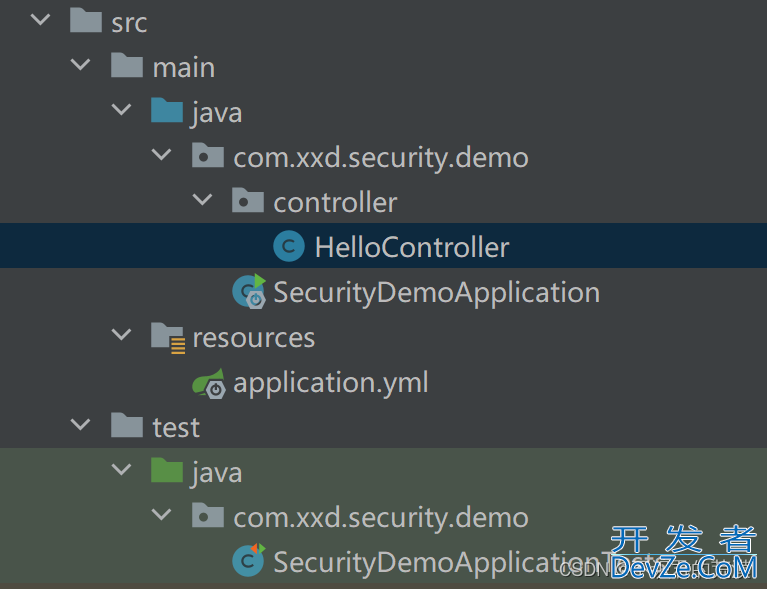Select the src label
The height and width of the screenshot is (589, 767).
[129, 23]
